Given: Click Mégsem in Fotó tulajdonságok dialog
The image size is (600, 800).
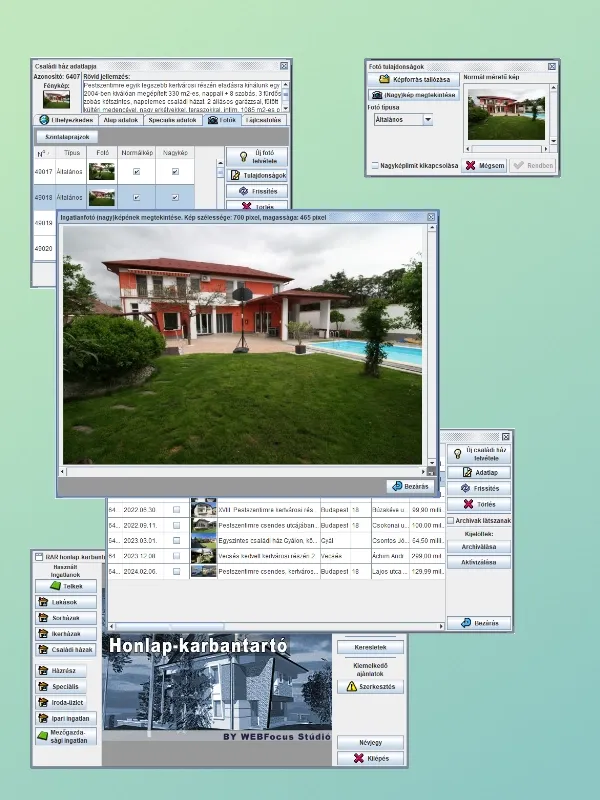Looking at the screenshot, I should pos(484,165).
